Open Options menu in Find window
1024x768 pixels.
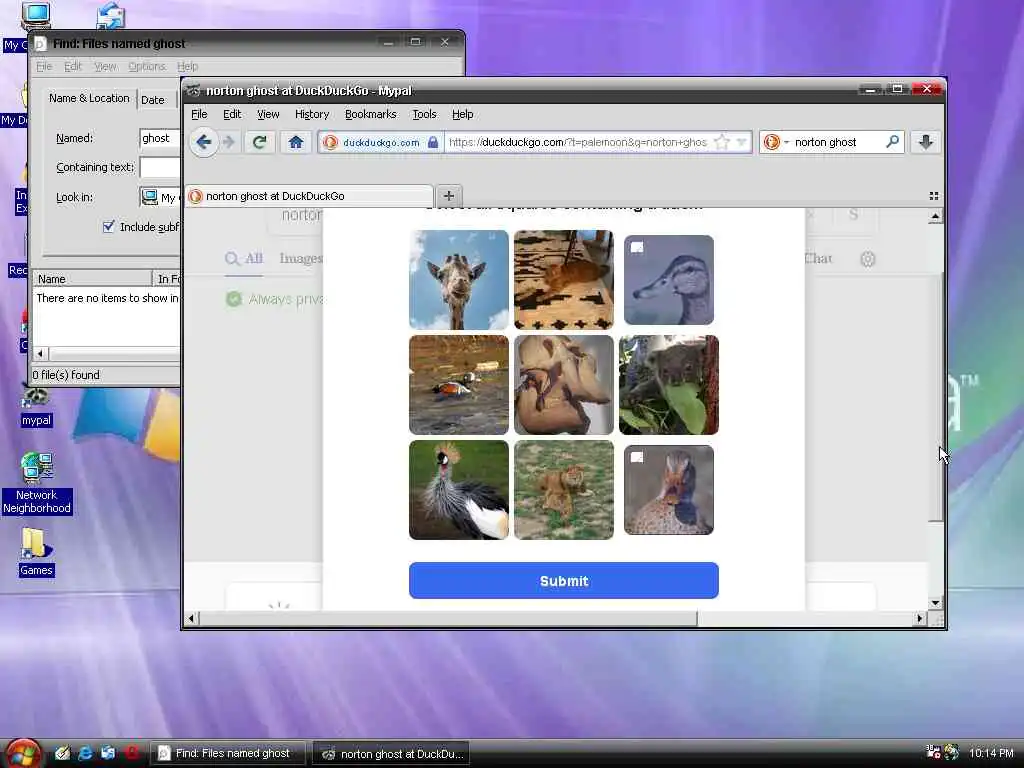[146, 67]
